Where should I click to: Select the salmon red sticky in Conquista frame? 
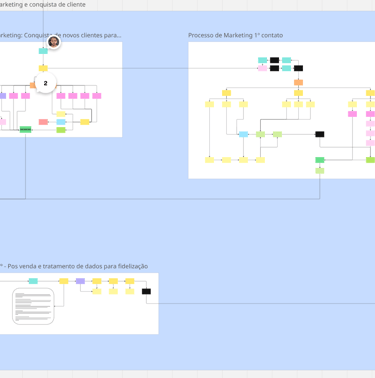[43, 122]
